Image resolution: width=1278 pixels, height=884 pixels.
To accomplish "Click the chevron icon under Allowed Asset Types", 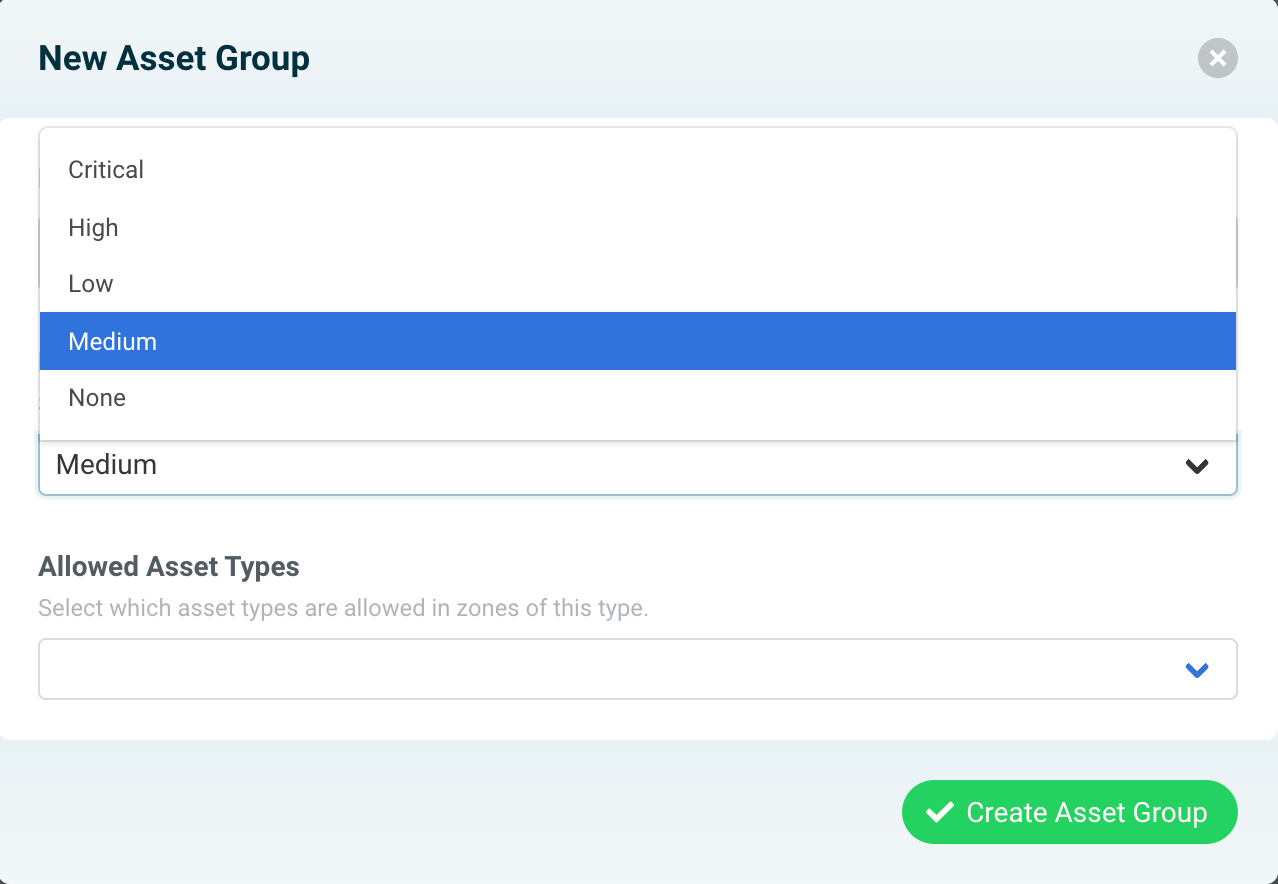I will tap(1197, 670).
